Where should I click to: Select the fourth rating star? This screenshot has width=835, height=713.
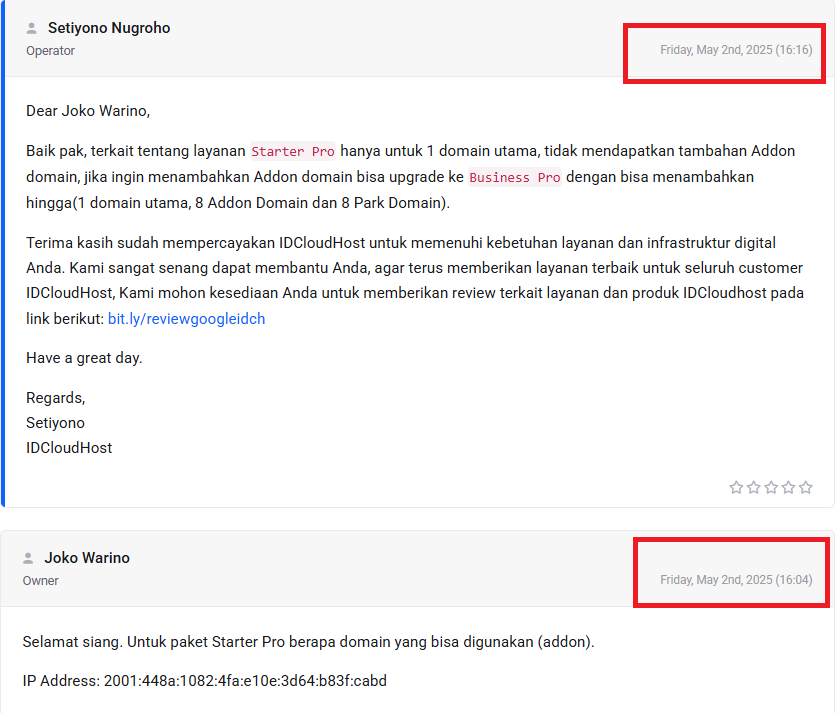tap(788, 488)
